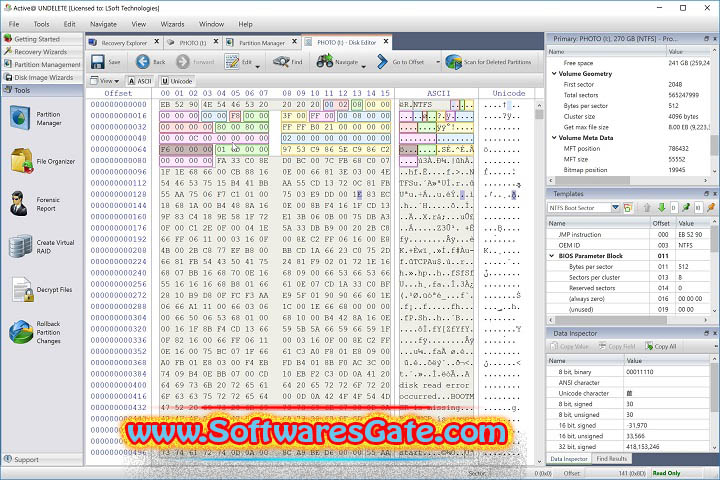Click the hex editor vertical scrollbar
The image size is (720, 480).
[539, 282]
